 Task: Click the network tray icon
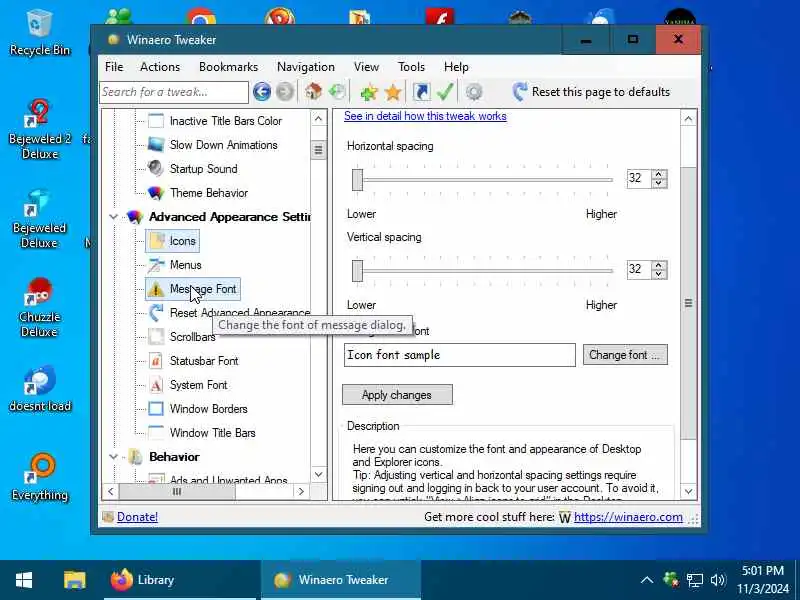694,580
